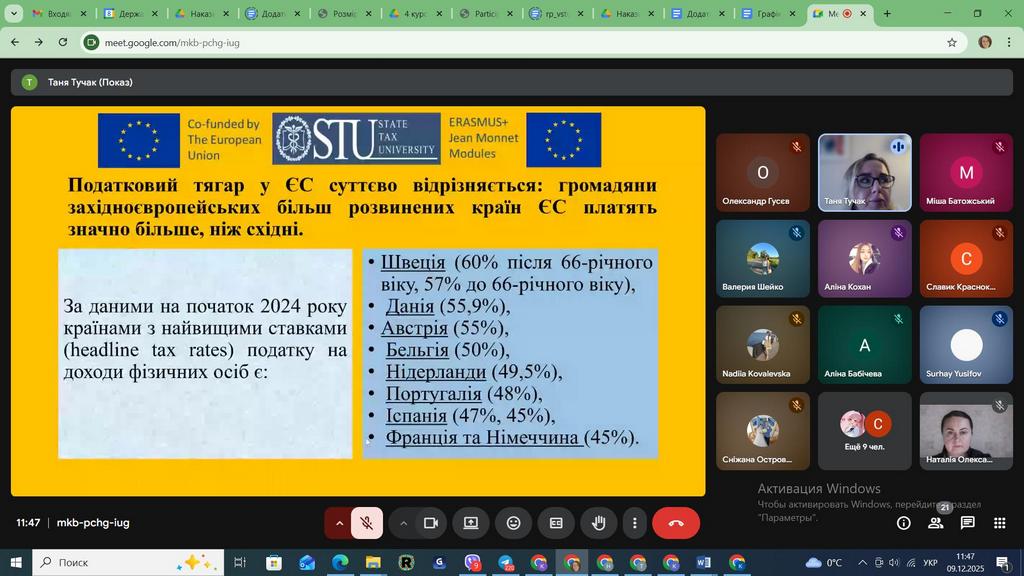Show the participants list

tap(936, 523)
